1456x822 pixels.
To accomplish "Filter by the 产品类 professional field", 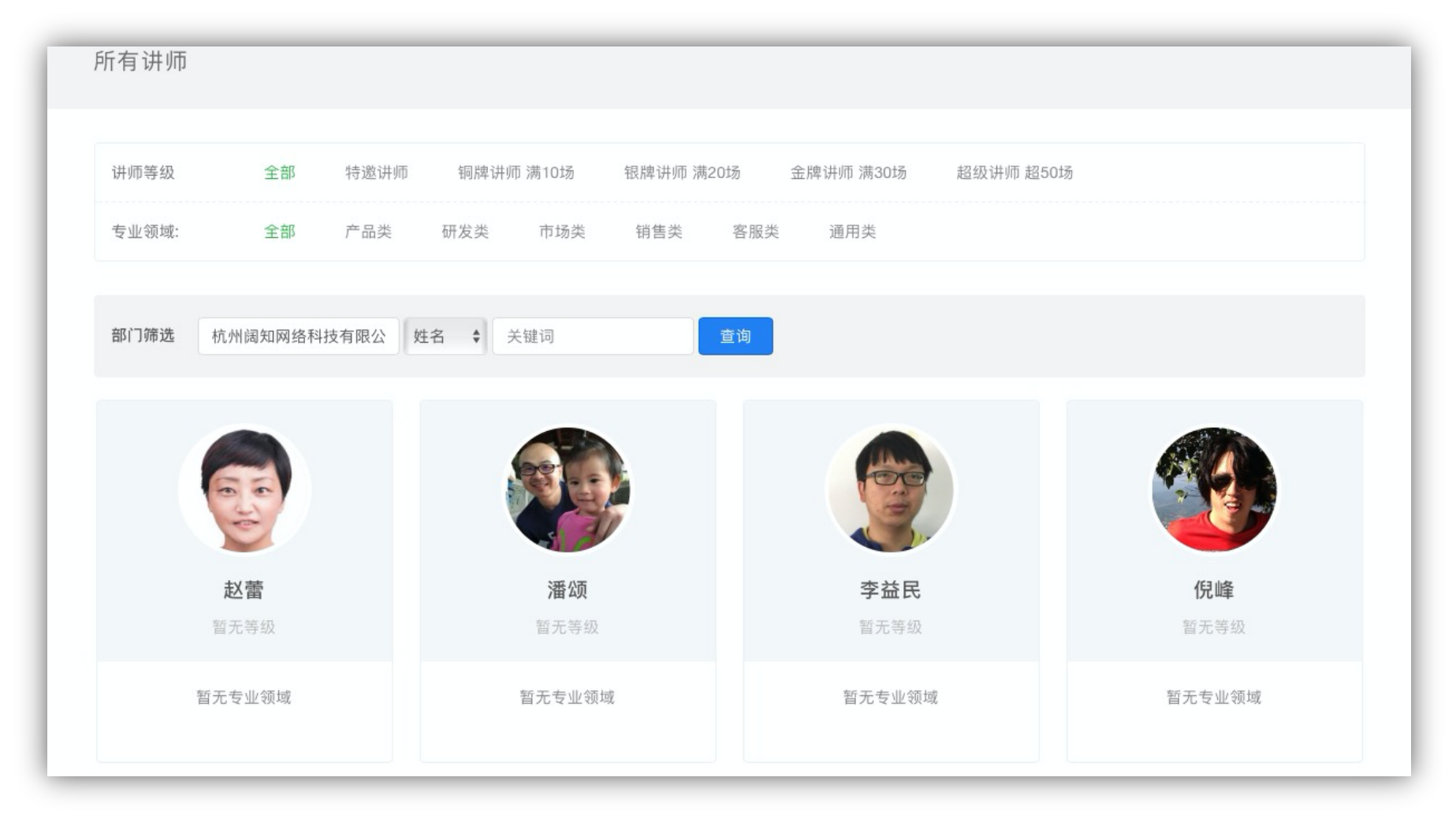I will tap(367, 232).
